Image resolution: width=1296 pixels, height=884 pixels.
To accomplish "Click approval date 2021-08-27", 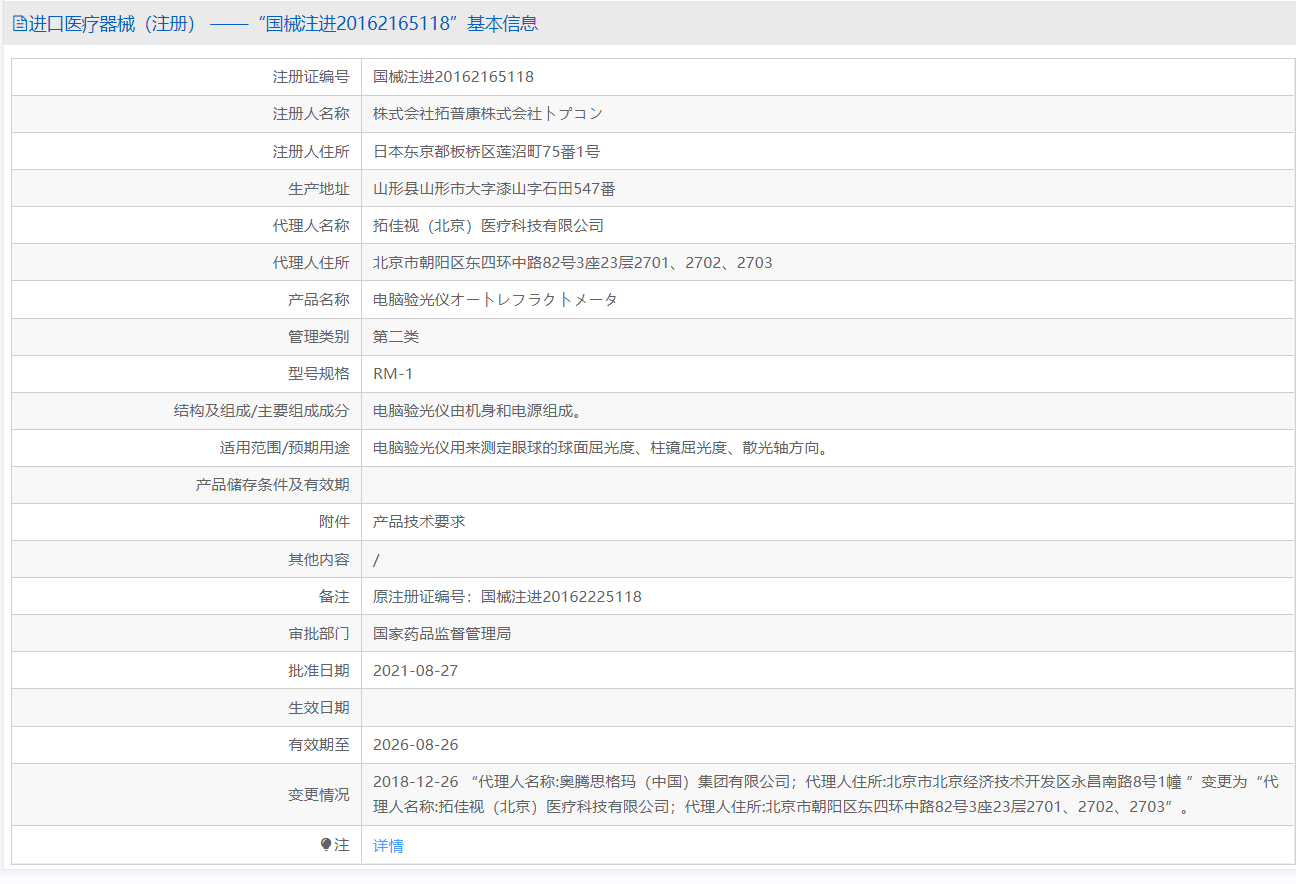I will 415,671.
